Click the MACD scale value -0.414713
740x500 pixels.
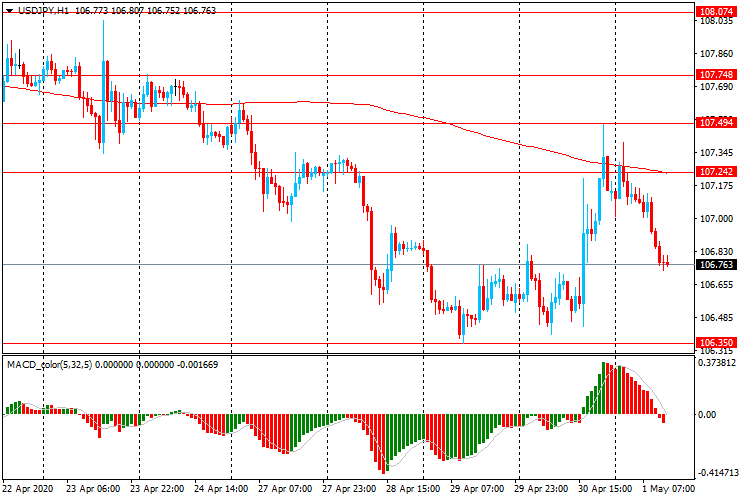pos(717,473)
